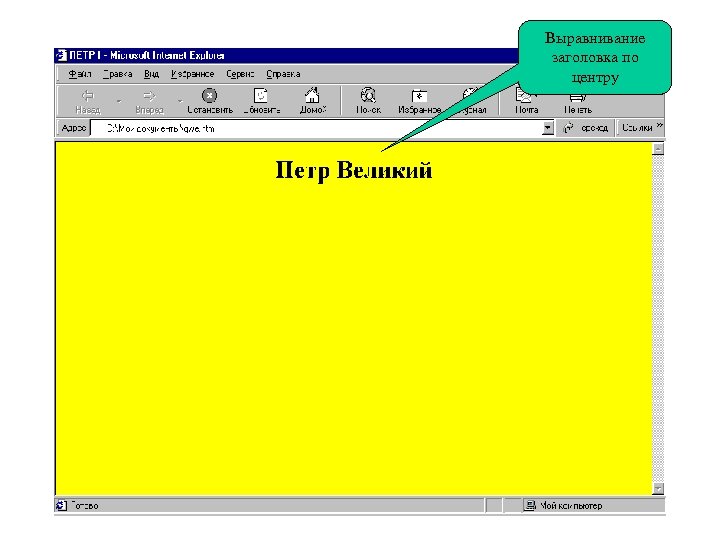Click the page icon in status bar
The image size is (720, 540).
pyautogui.click(x=61, y=506)
